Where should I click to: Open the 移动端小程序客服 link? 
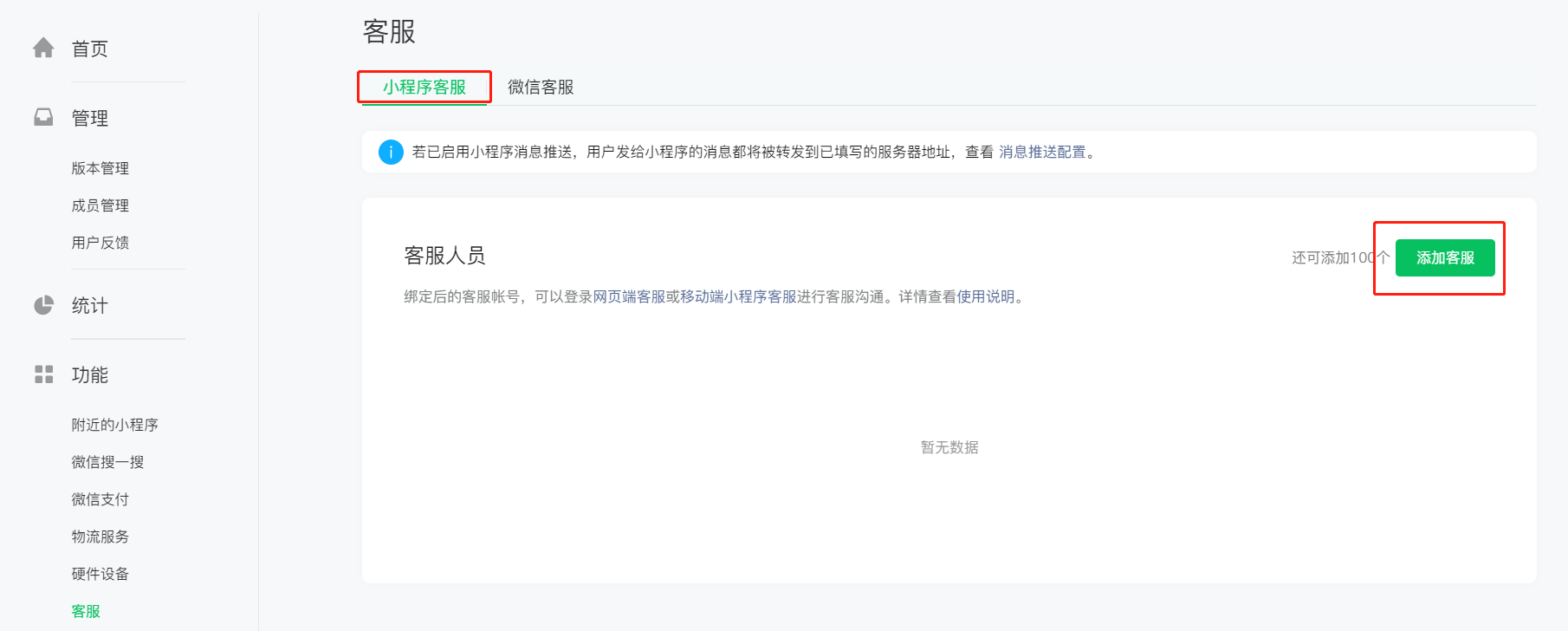pos(738,296)
